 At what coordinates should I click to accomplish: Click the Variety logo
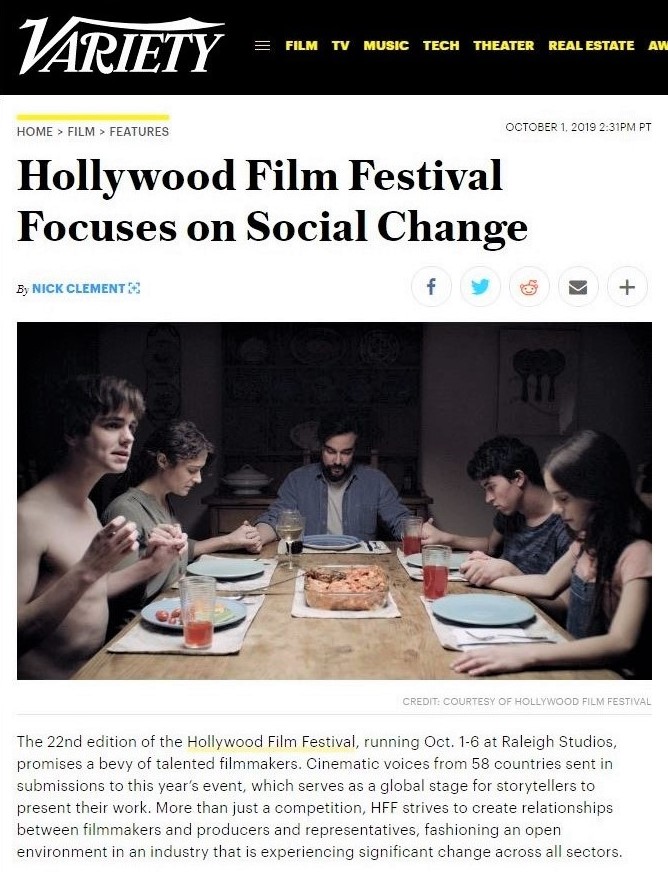click(x=121, y=46)
